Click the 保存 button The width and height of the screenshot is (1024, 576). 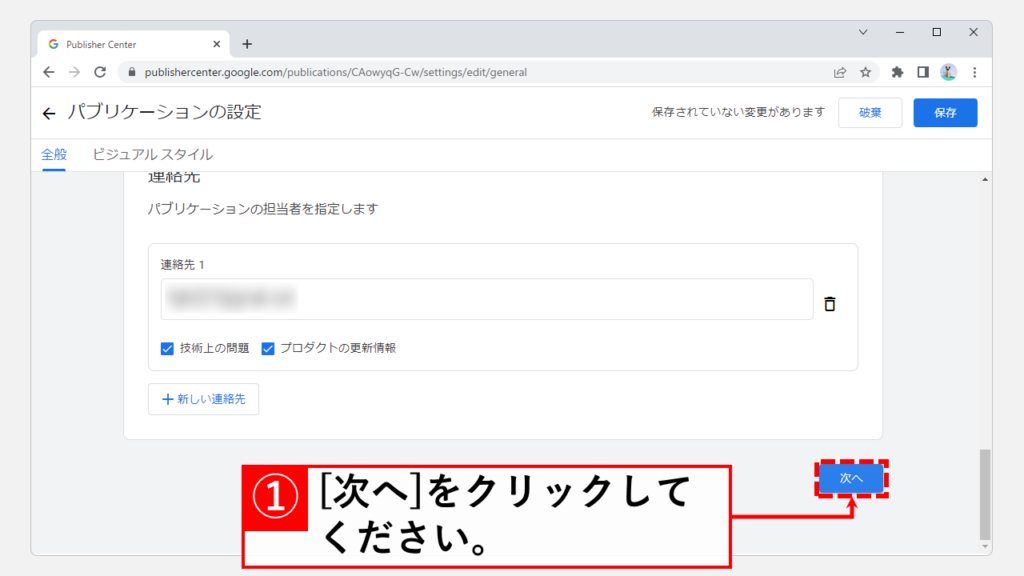pyautogui.click(x=945, y=113)
